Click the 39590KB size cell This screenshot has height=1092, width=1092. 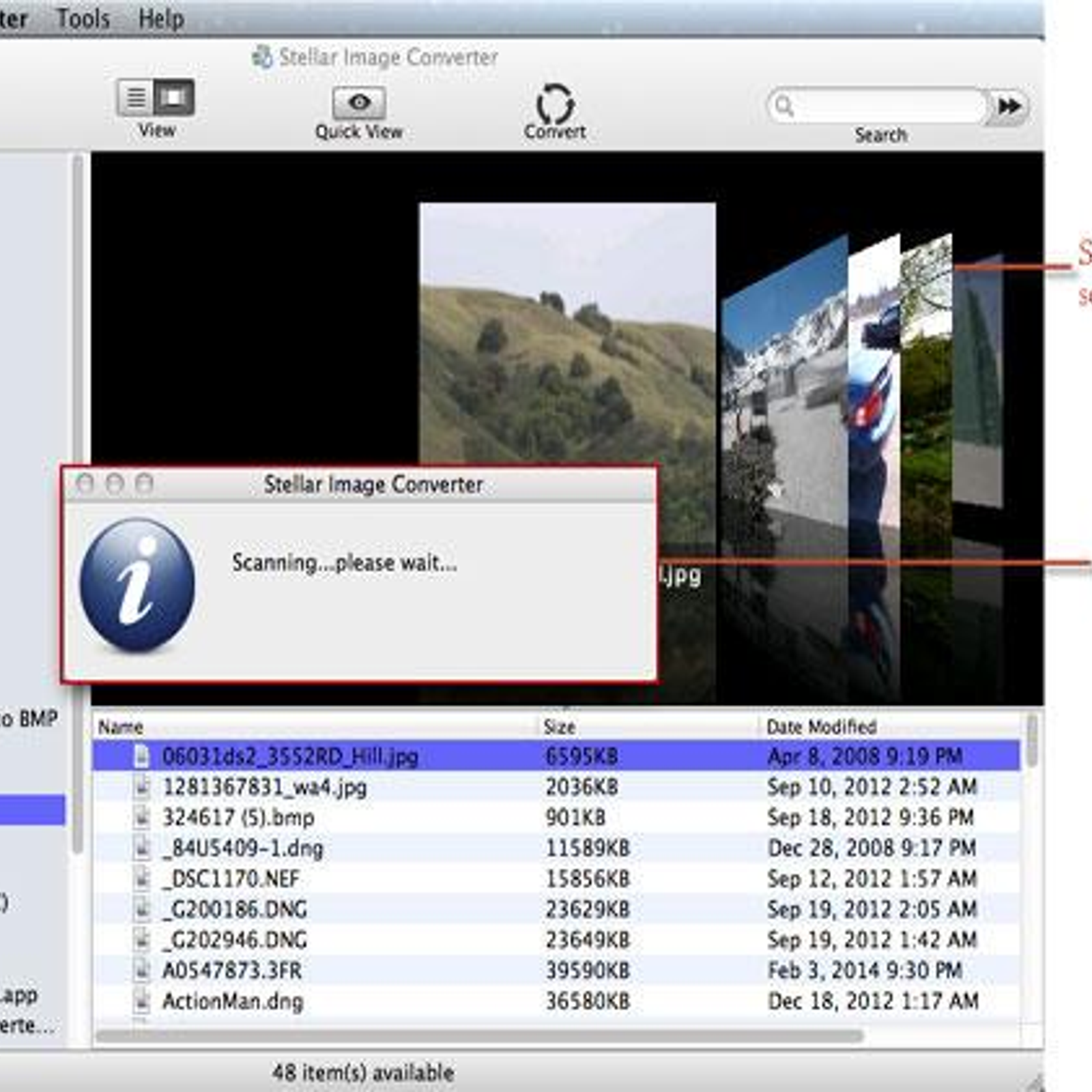click(588, 971)
